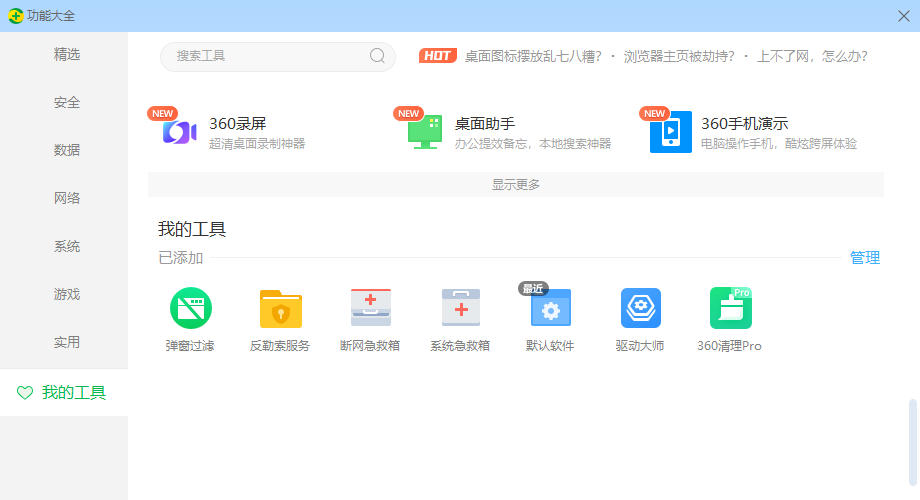
Task: Click the 360录屏 title text
Action: pos(238,124)
